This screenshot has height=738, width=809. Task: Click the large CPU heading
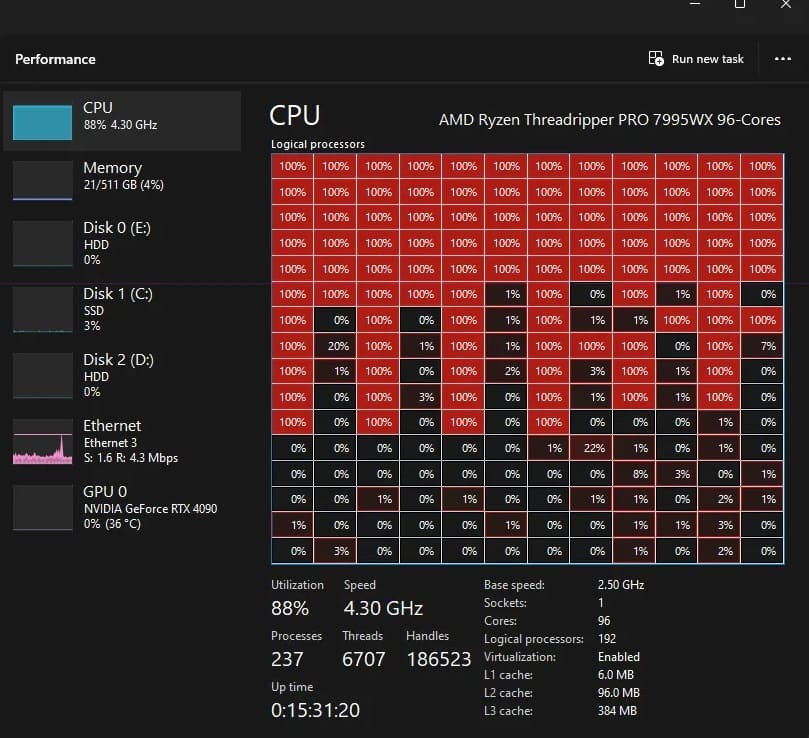pos(295,115)
